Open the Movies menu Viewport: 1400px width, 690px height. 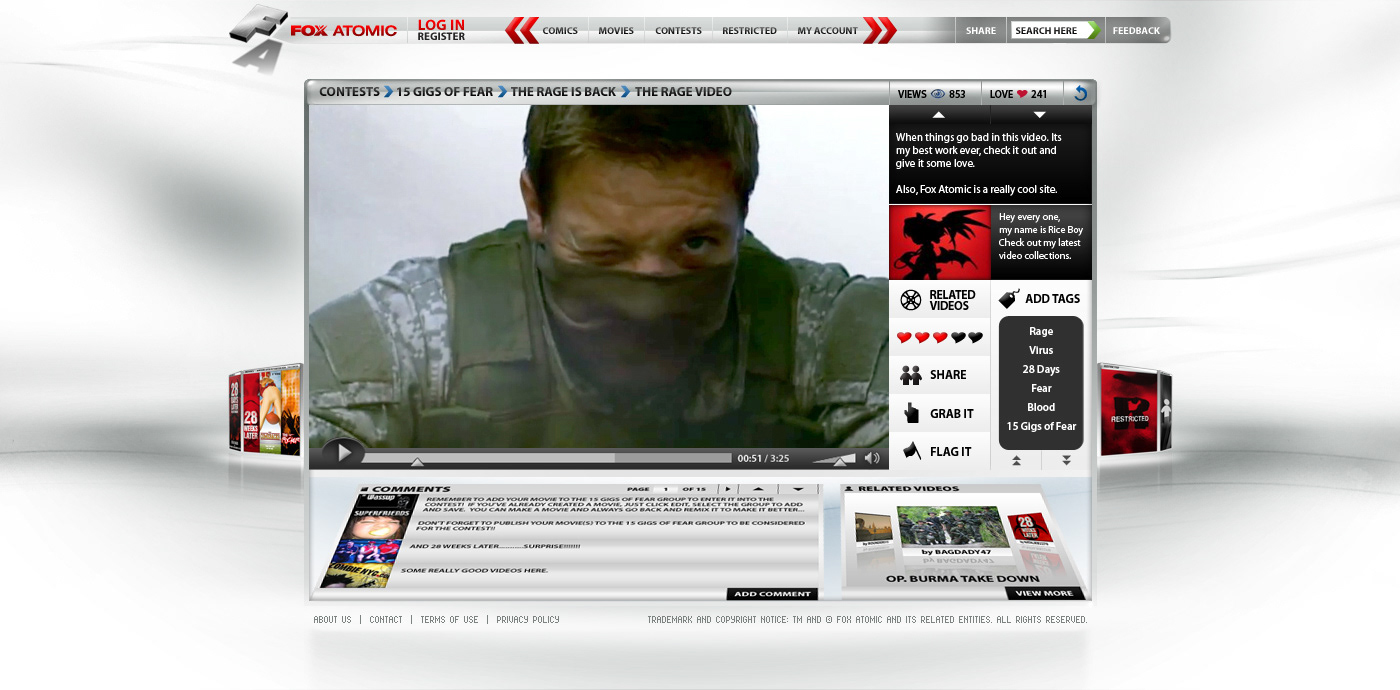(616, 31)
